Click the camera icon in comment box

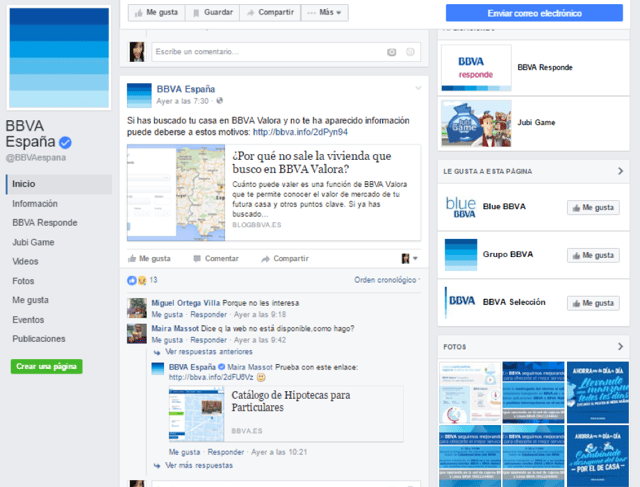click(391, 52)
